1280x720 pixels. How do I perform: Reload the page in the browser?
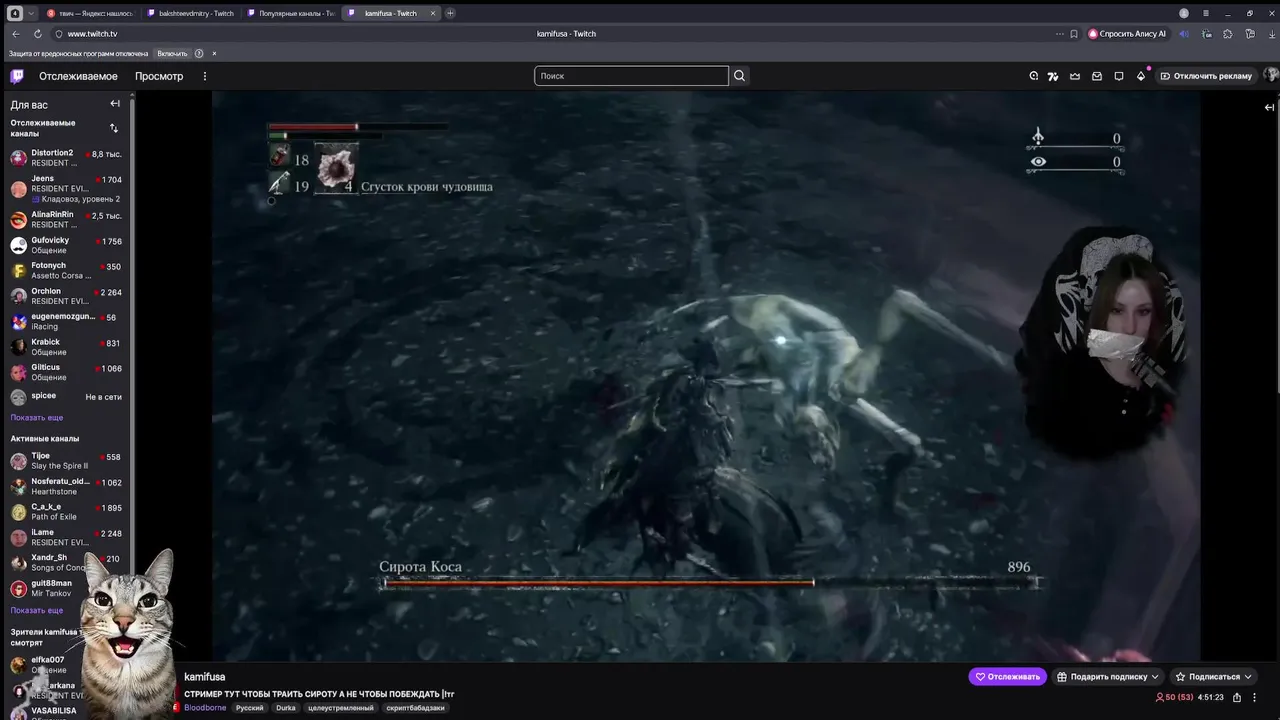coord(37,34)
